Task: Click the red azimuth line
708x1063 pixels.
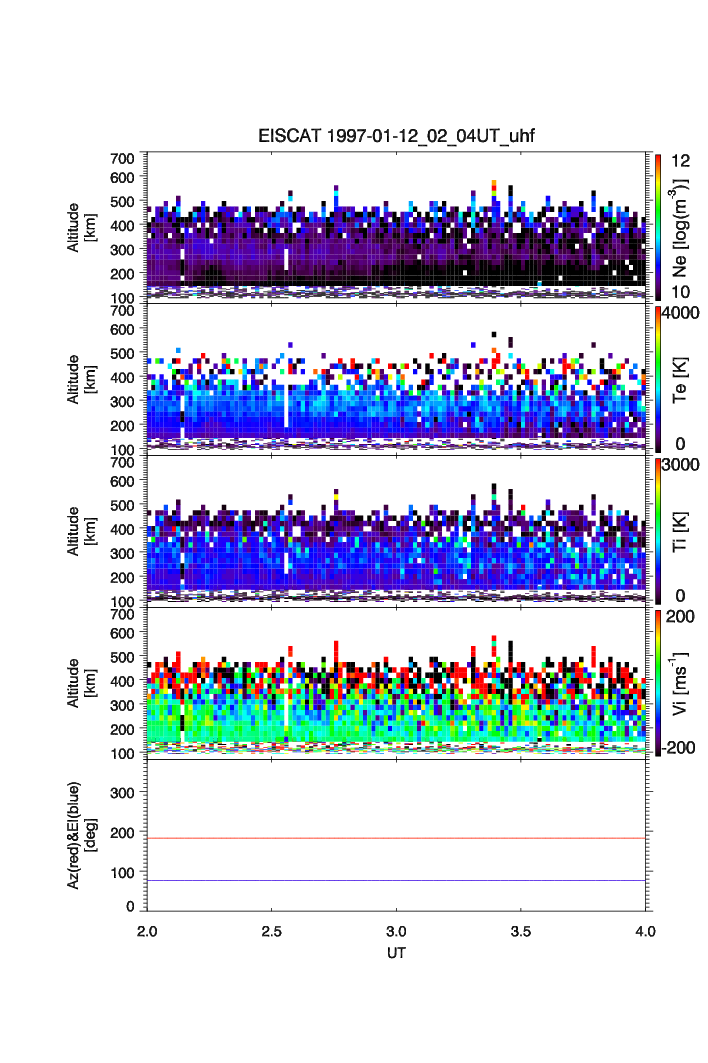Action: pos(396,839)
